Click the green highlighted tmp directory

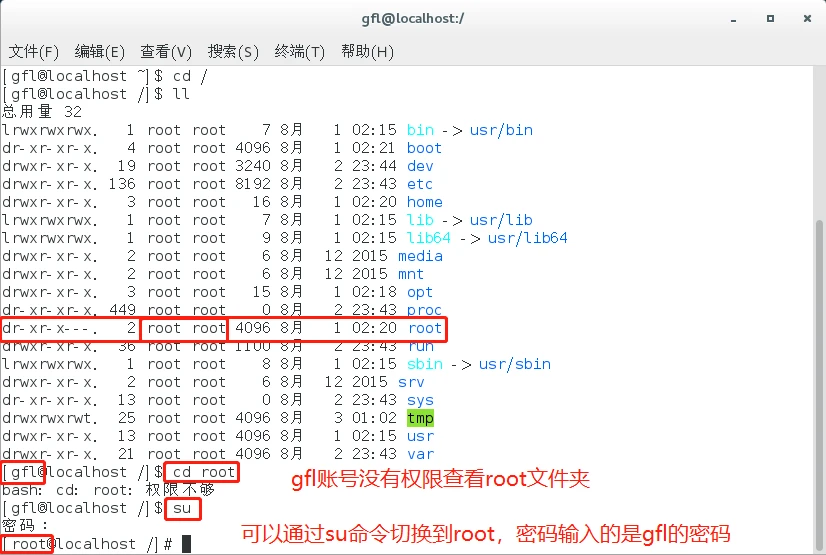(420, 418)
